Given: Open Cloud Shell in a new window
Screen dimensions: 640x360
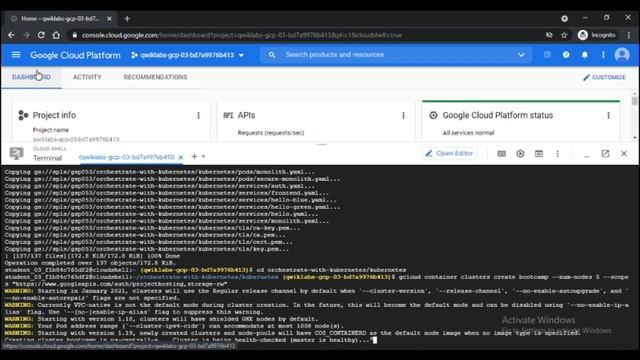Looking at the screenshot, I should 605,154.
